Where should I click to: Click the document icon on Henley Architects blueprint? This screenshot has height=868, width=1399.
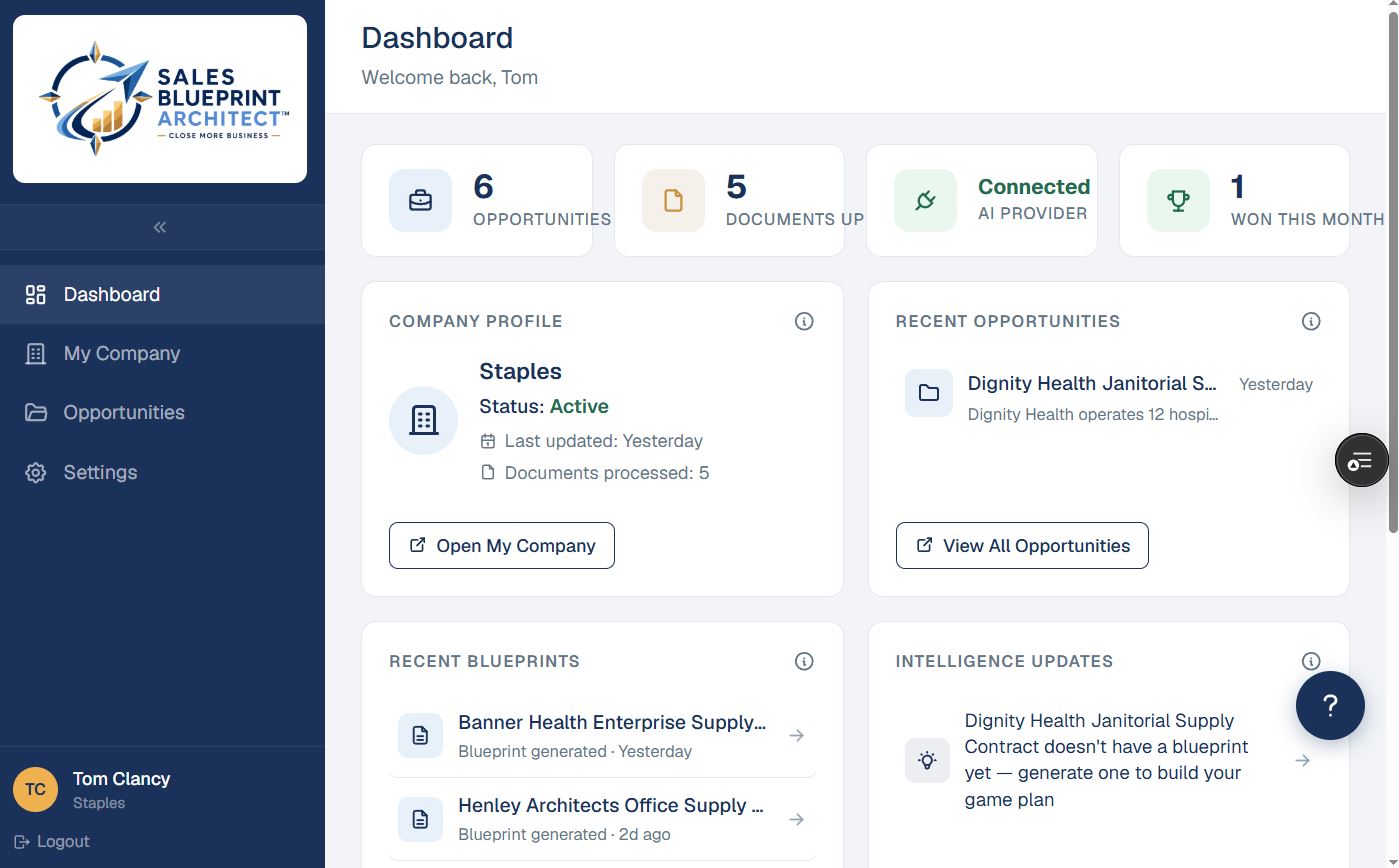(420, 819)
